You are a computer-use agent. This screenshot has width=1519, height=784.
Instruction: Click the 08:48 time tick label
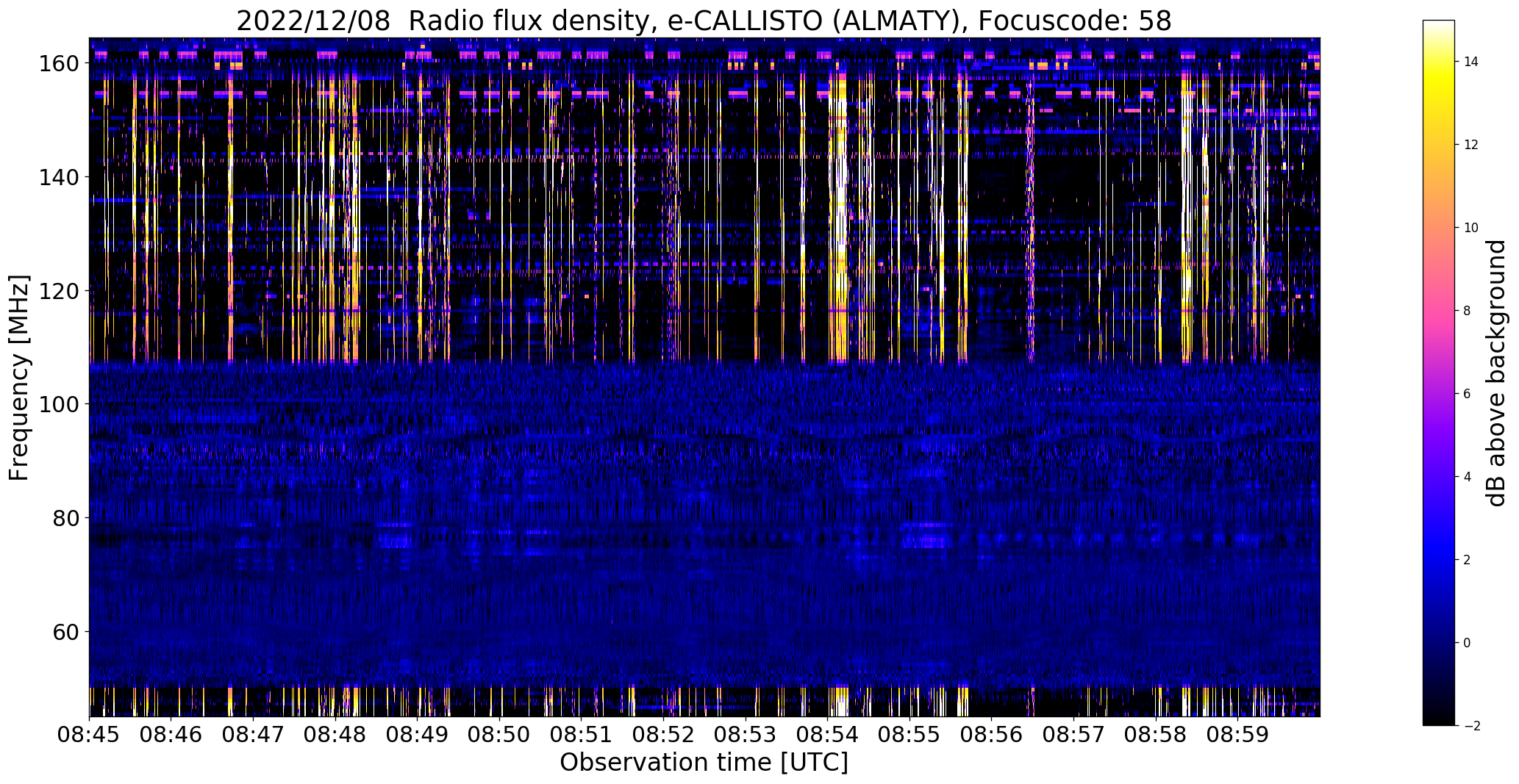point(336,733)
